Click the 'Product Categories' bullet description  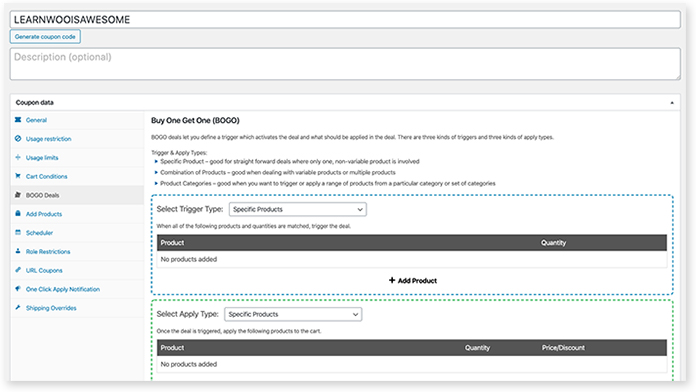[x=328, y=183]
